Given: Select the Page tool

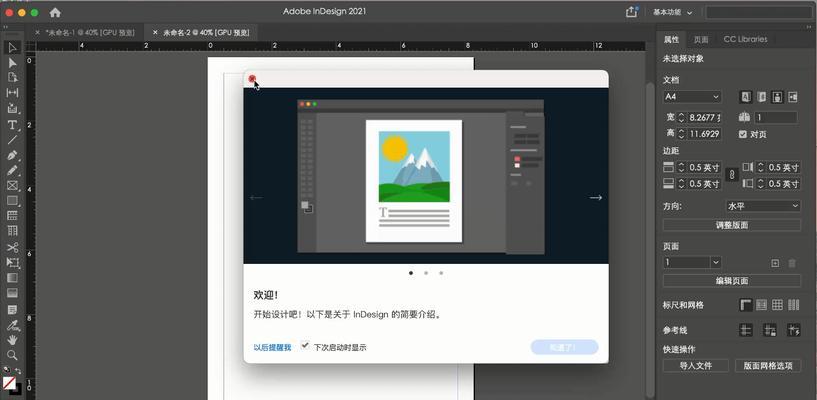Looking at the screenshot, I should click(13, 78).
